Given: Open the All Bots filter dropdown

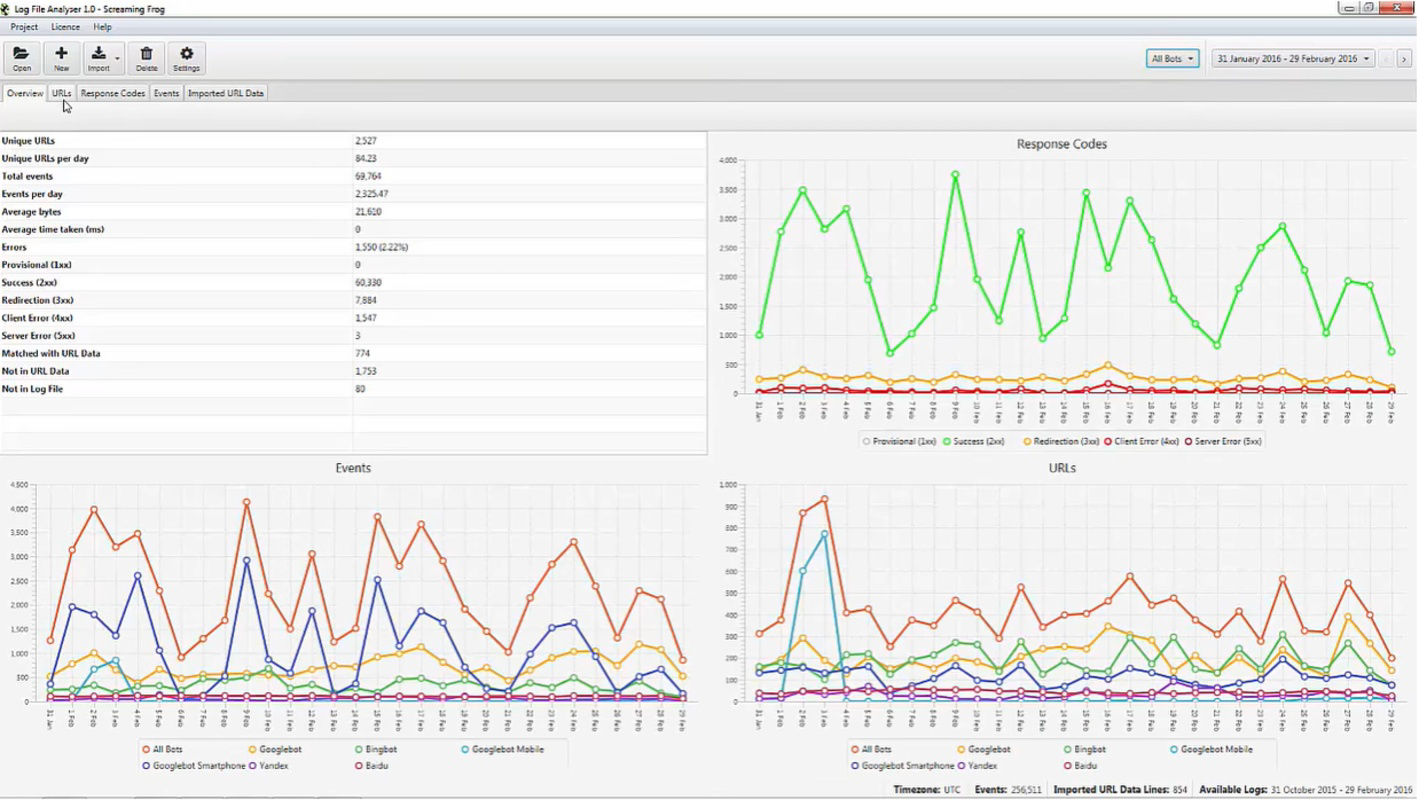Looking at the screenshot, I should coord(1172,59).
